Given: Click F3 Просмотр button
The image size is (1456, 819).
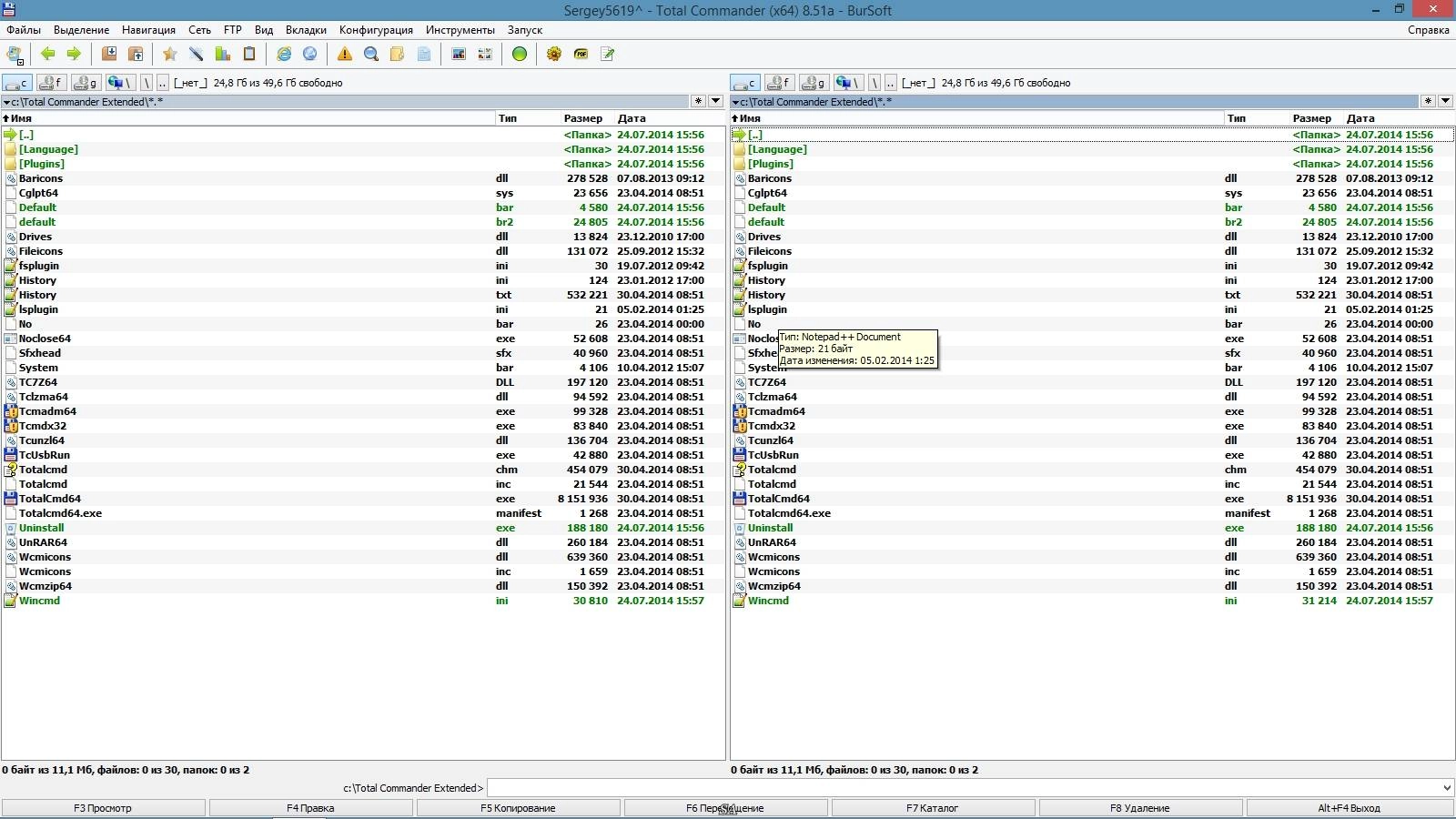Looking at the screenshot, I should 103,808.
